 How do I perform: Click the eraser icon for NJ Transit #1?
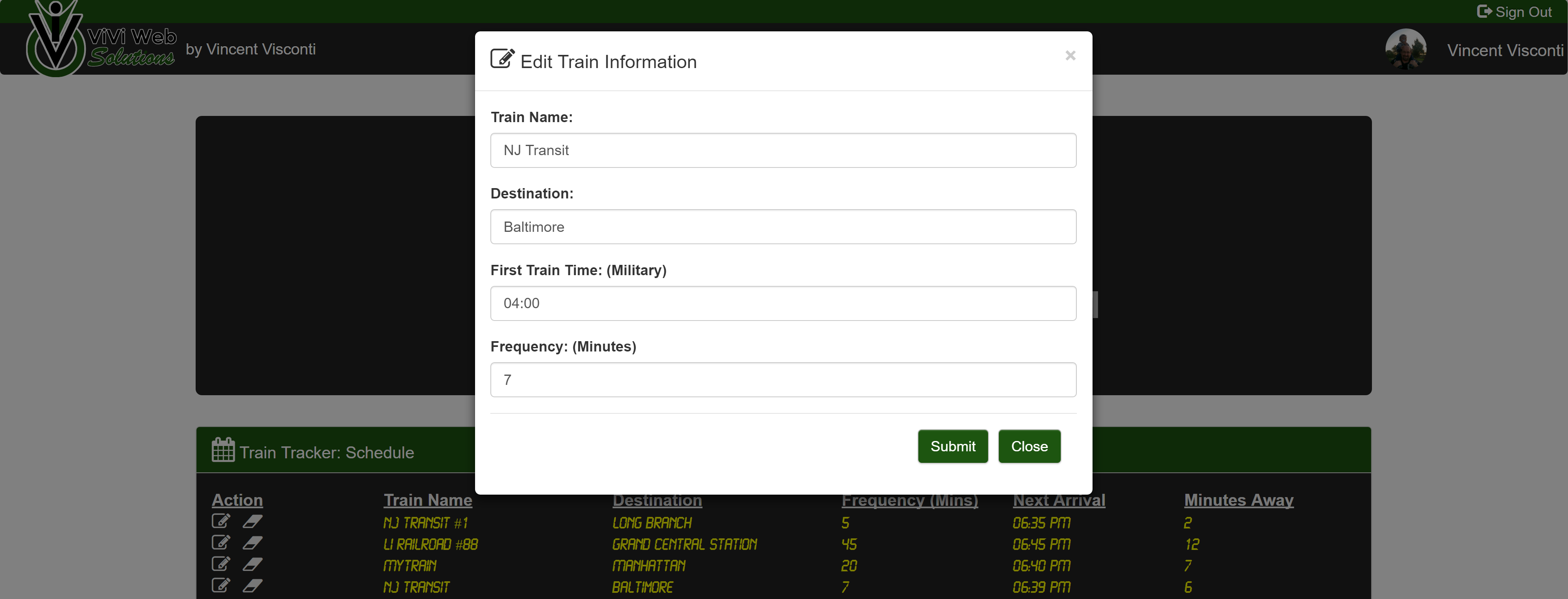point(253,521)
